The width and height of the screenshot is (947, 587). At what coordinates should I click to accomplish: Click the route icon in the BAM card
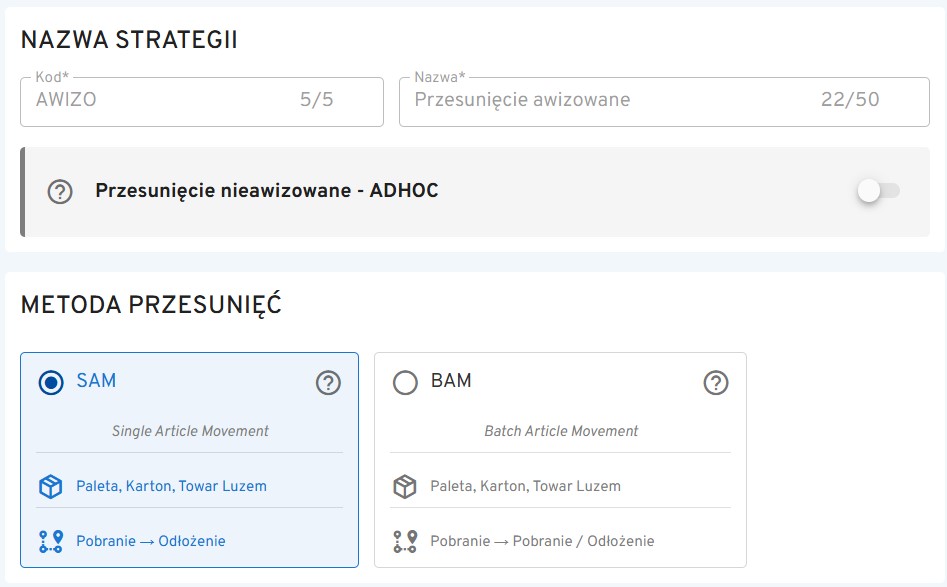pyautogui.click(x=405, y=541)
